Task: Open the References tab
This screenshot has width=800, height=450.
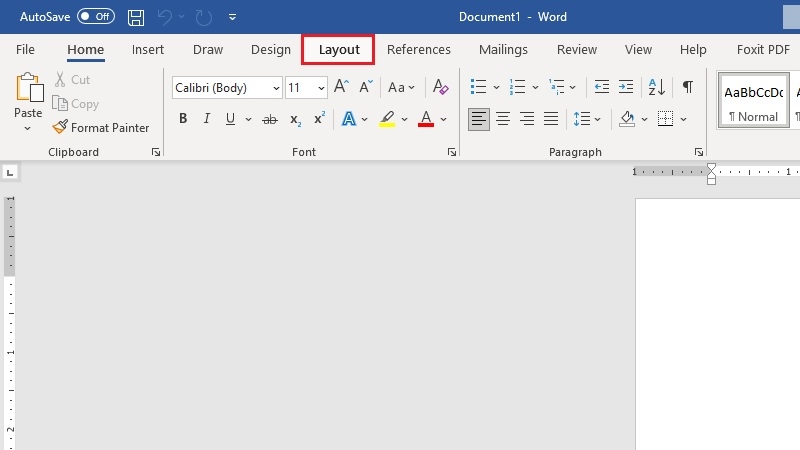Action: (418, 49)
